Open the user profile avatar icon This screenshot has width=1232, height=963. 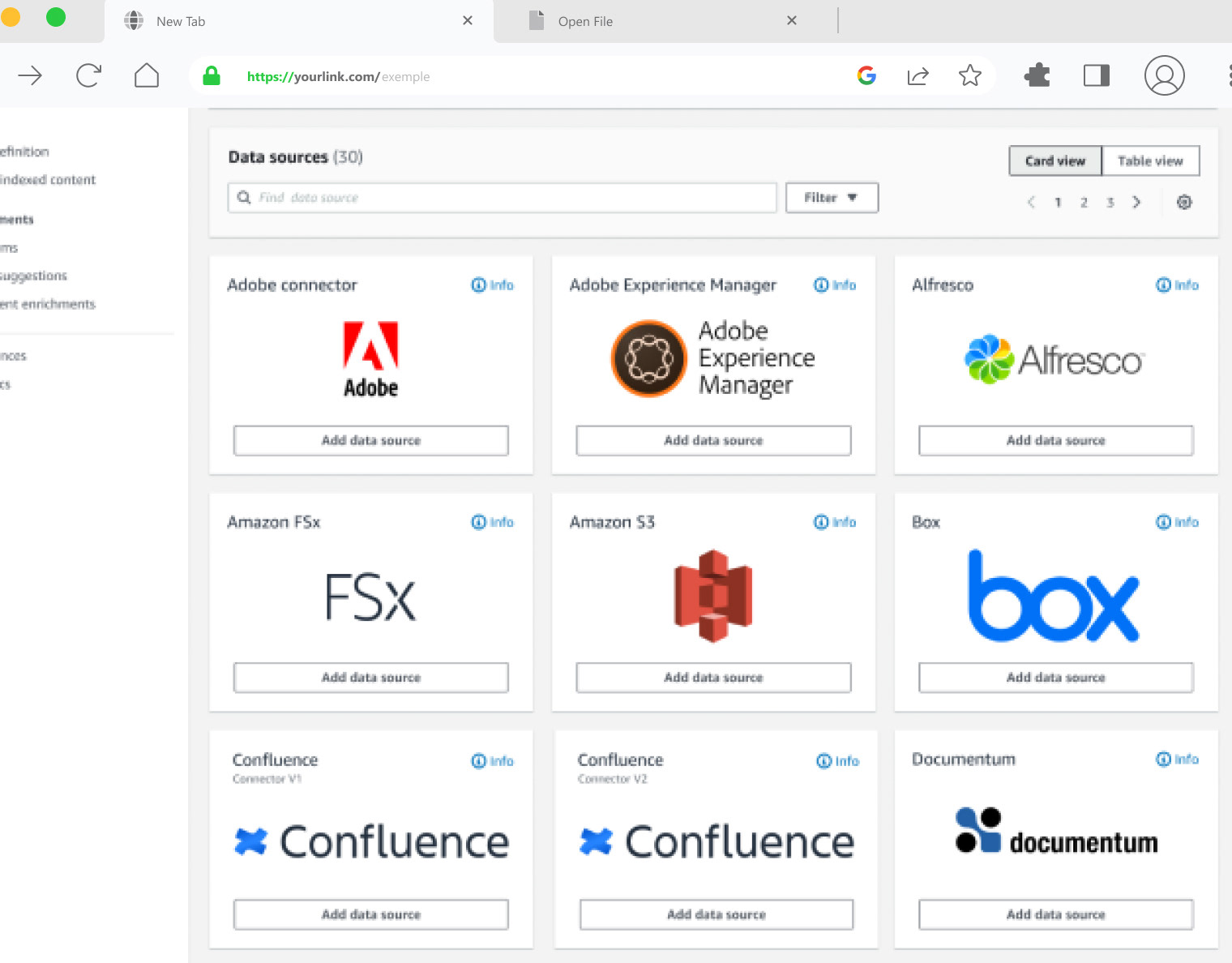1165,75
